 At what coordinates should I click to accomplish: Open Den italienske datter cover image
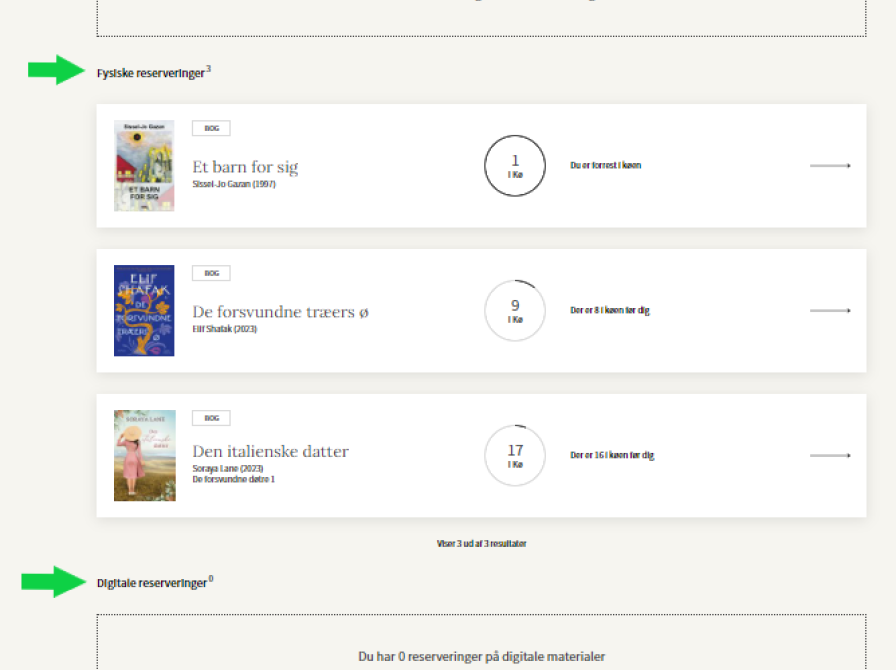coord(144,456)
